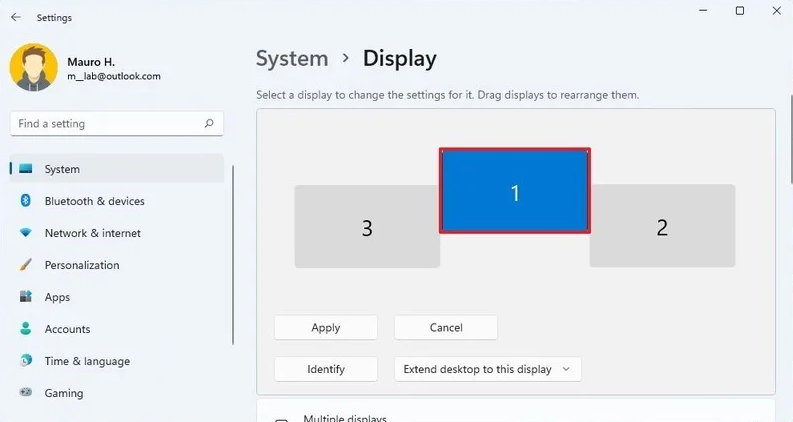Click the Gaming controller icon

coord(25,393)
